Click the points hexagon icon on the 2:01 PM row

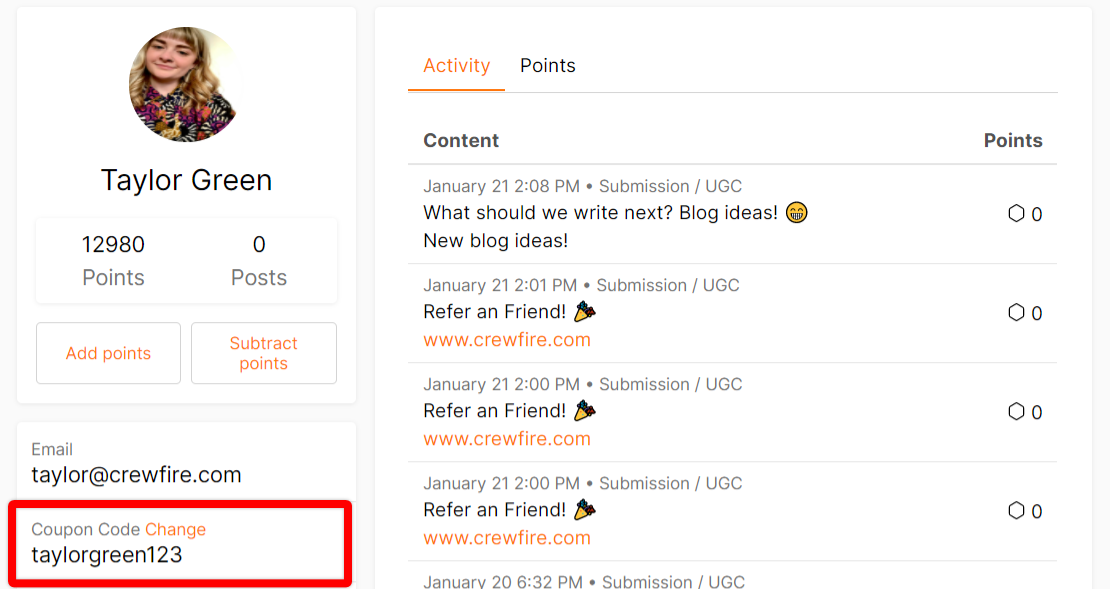[1016, 312]
